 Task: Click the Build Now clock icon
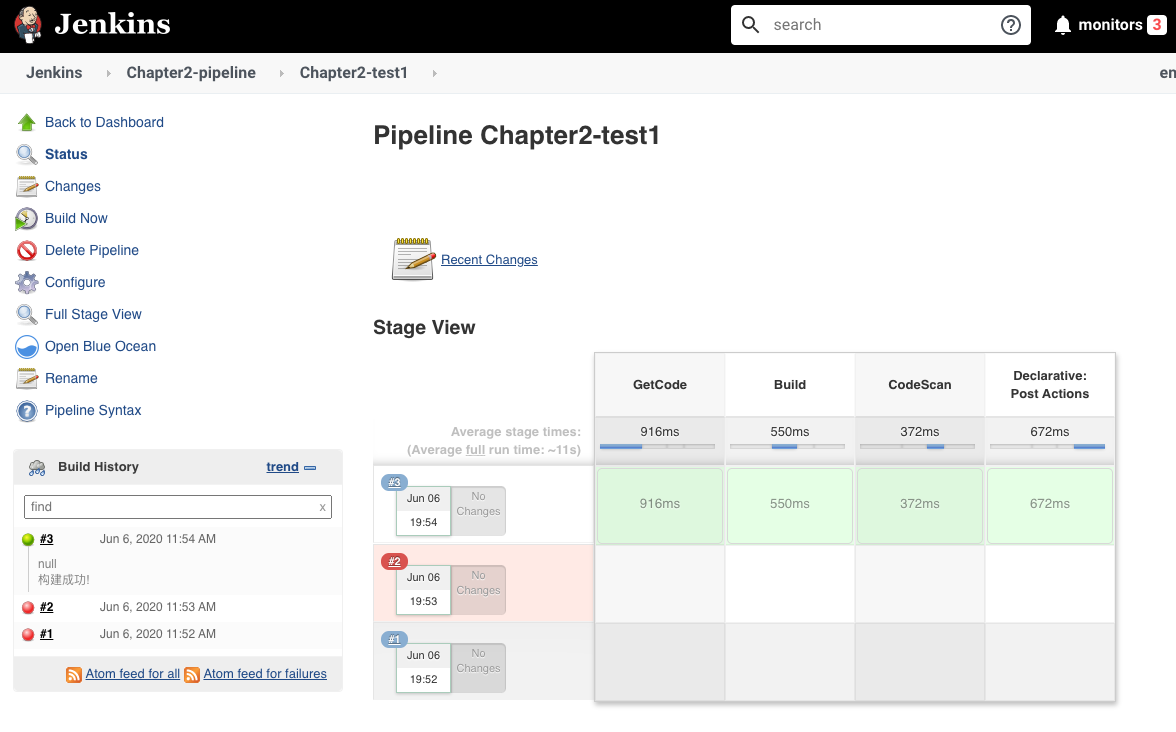(27, 219)
